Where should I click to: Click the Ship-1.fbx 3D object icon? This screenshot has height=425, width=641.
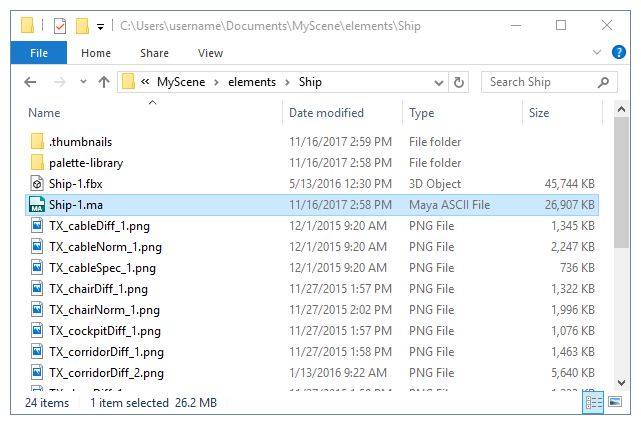37,184
